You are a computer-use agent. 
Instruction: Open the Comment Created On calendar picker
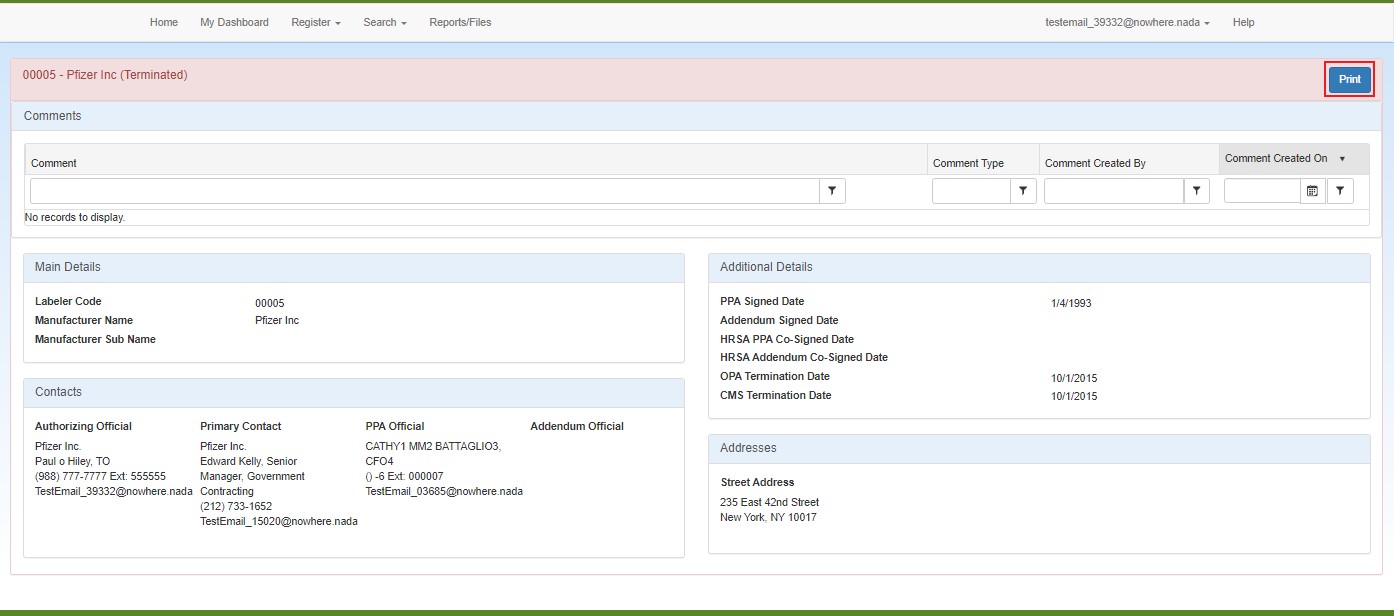coord(1312,191)
